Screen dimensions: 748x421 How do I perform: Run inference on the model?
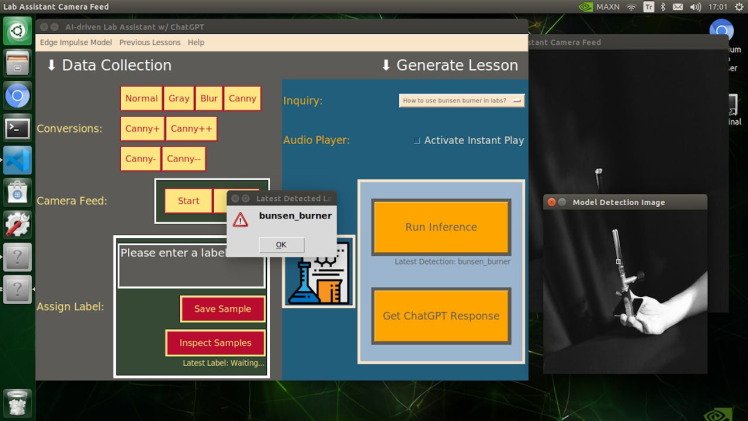[x=441, y=227]
